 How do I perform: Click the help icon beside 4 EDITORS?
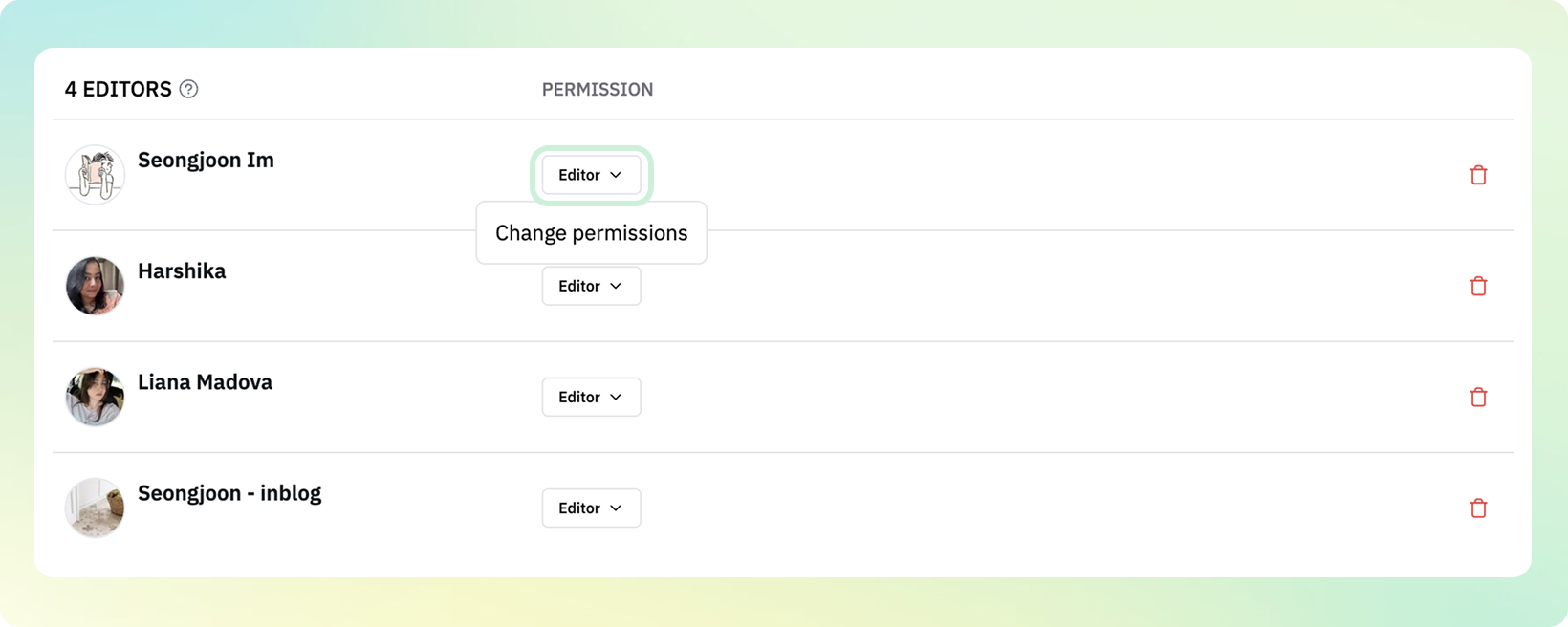pos(189,89)
